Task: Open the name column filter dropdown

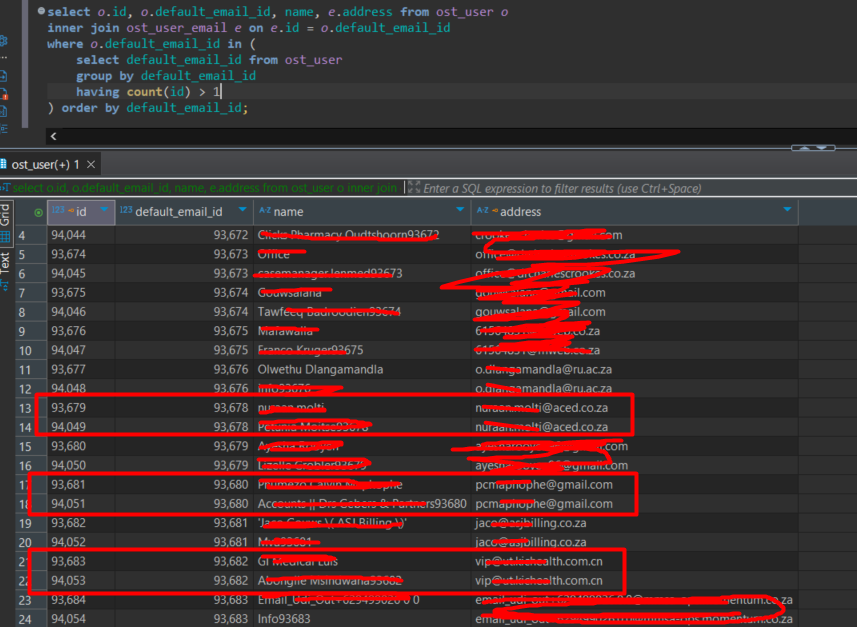Action: pyautogui.click(x=460, y=211)
